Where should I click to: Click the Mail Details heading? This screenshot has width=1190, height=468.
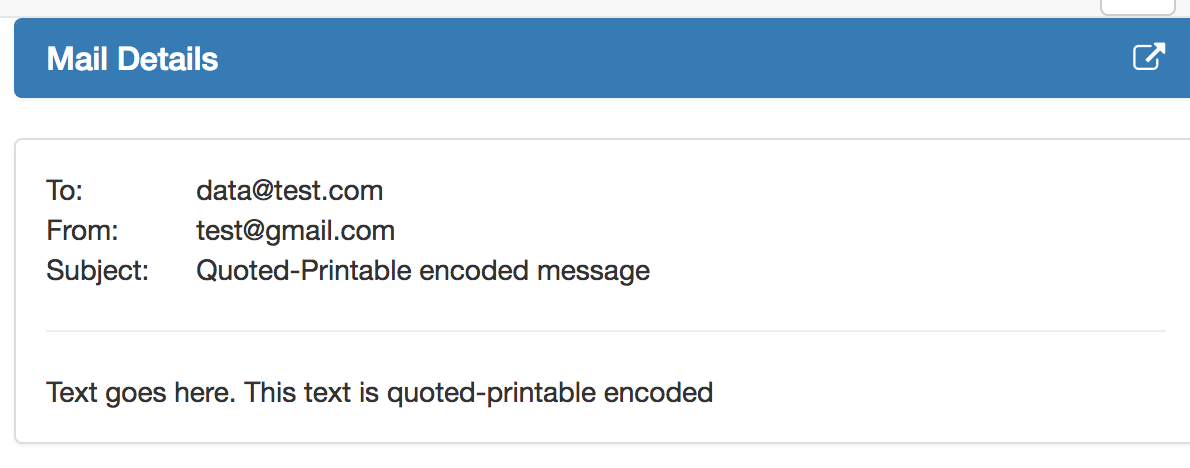pyautogui.click(x=132, y=58)
